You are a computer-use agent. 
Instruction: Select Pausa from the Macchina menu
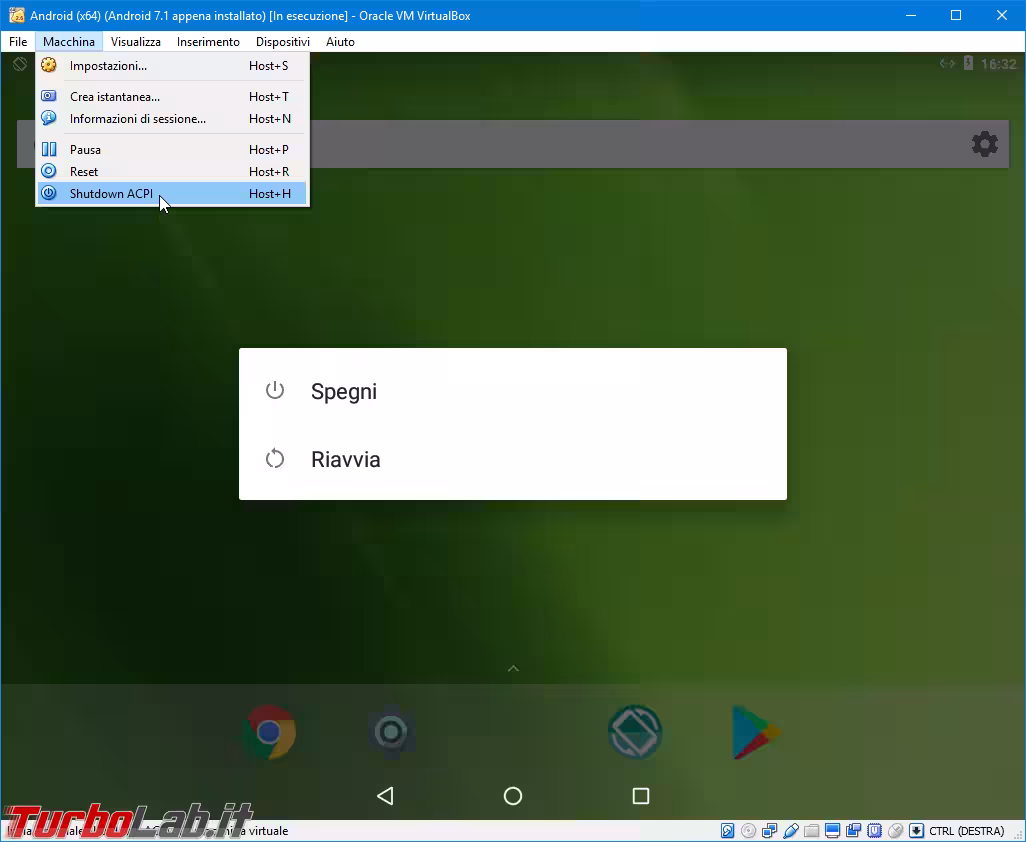[x=85, y=150]
